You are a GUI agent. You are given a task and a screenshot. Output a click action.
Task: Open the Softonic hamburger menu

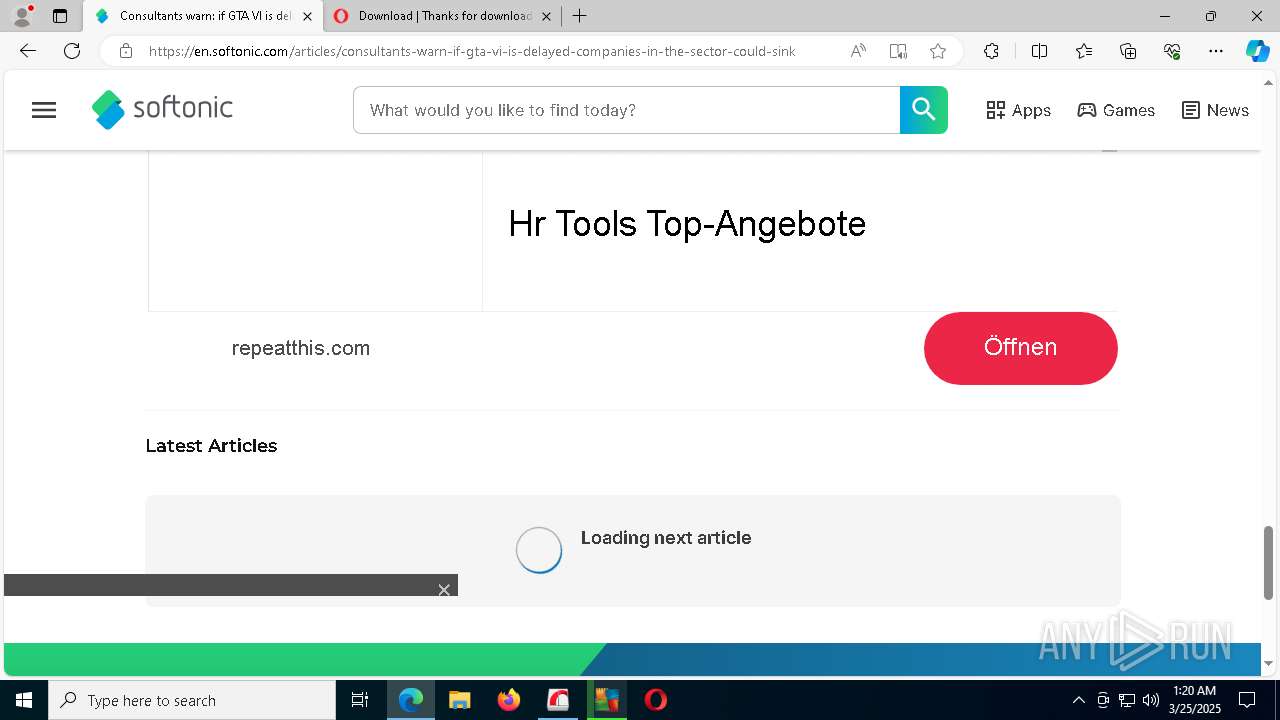click(44, 110)
